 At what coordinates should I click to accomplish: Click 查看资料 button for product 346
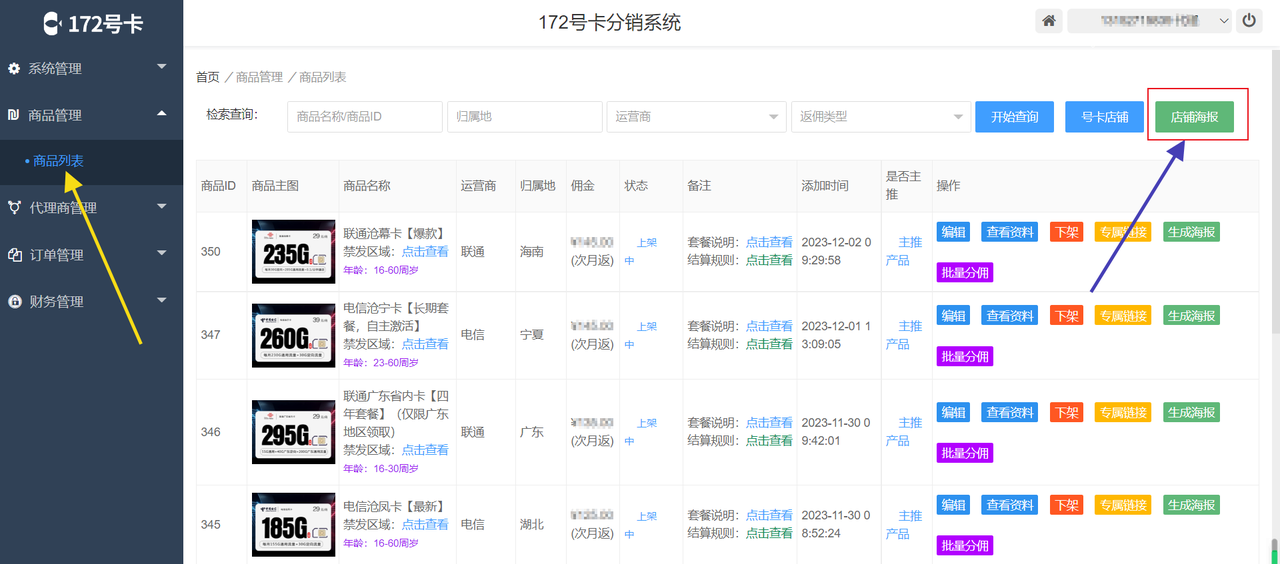[1010, 412]
